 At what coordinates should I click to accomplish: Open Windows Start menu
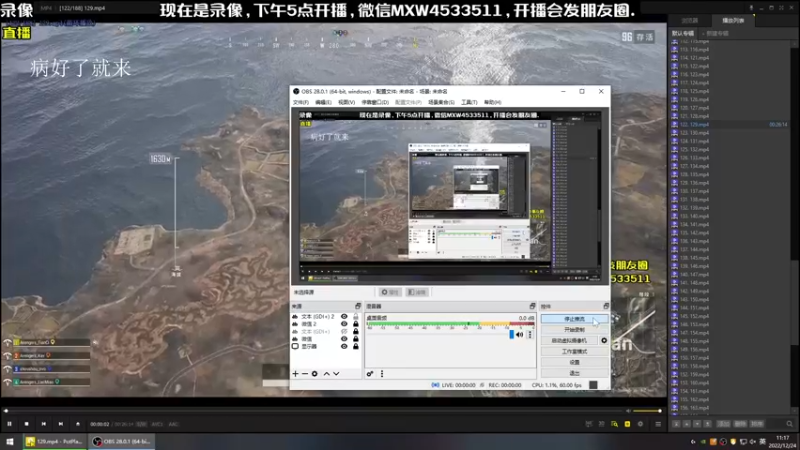(x=10, y=442)
